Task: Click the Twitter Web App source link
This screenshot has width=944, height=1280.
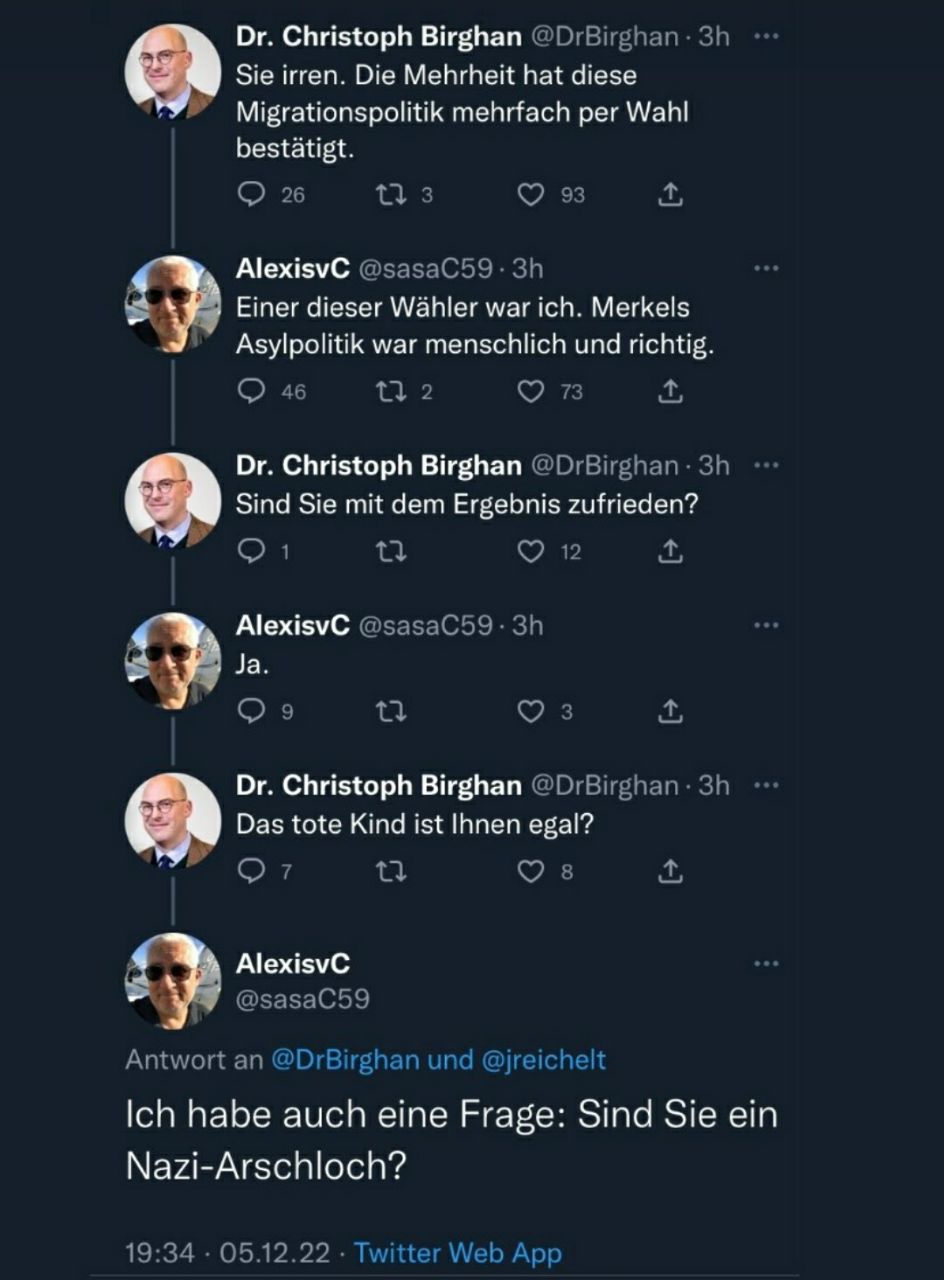Action: [458, 1252]
